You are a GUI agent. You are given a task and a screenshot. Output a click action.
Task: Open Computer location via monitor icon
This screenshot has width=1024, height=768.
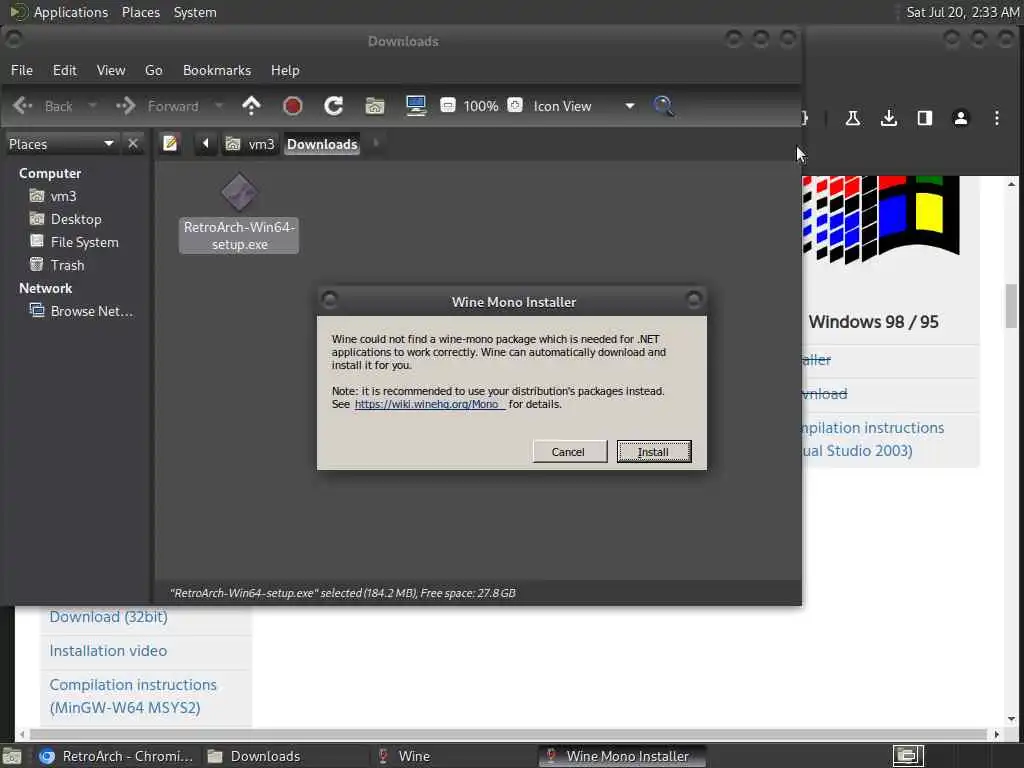[x=416, y=106]
